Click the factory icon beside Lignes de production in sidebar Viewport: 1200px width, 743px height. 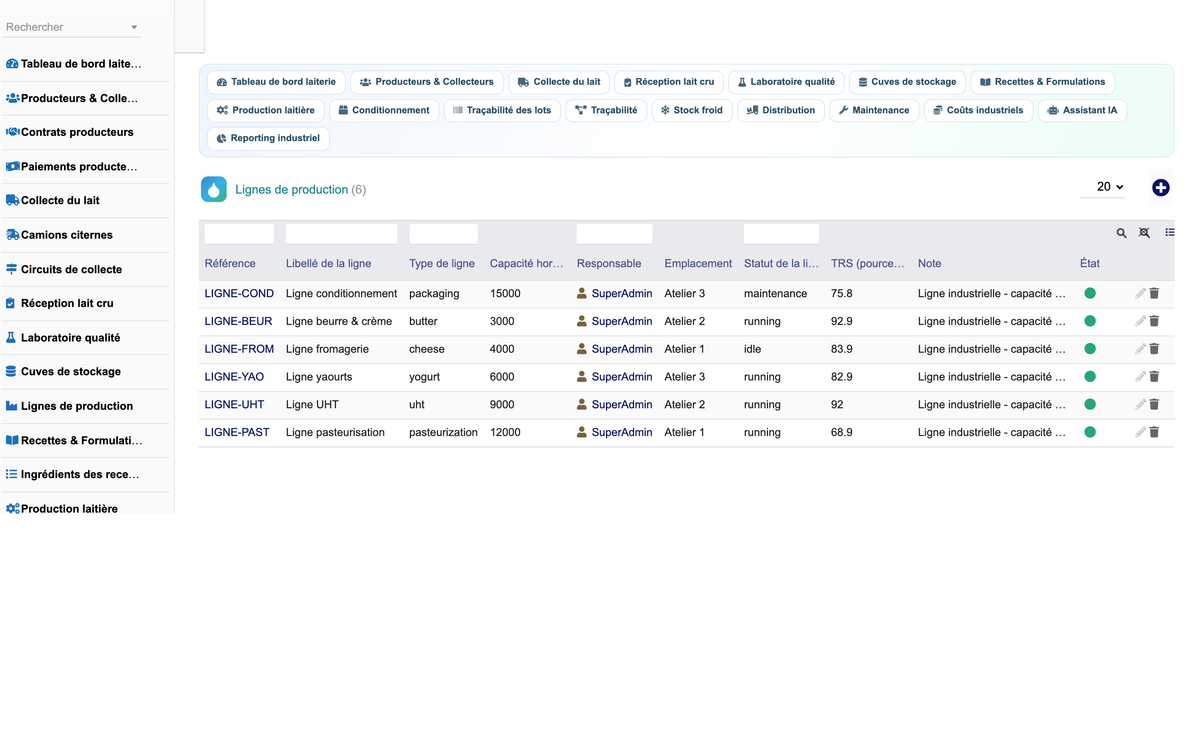point(12,406)
